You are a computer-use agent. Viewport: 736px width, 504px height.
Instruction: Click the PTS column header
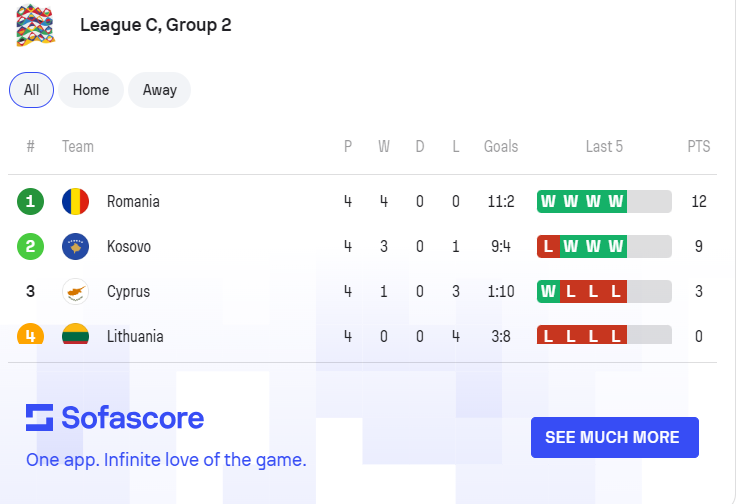699,146
